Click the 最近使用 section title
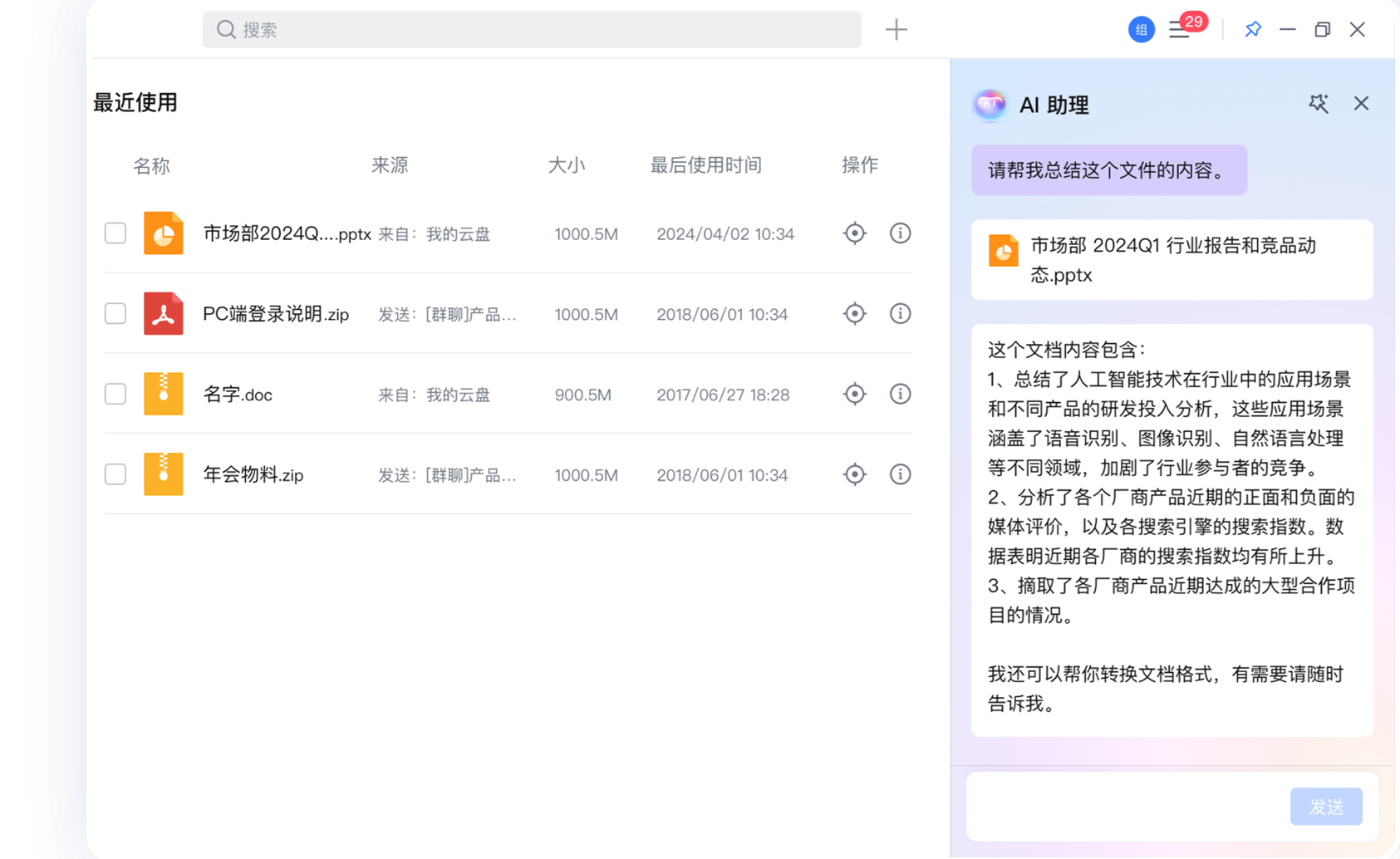 135,102
